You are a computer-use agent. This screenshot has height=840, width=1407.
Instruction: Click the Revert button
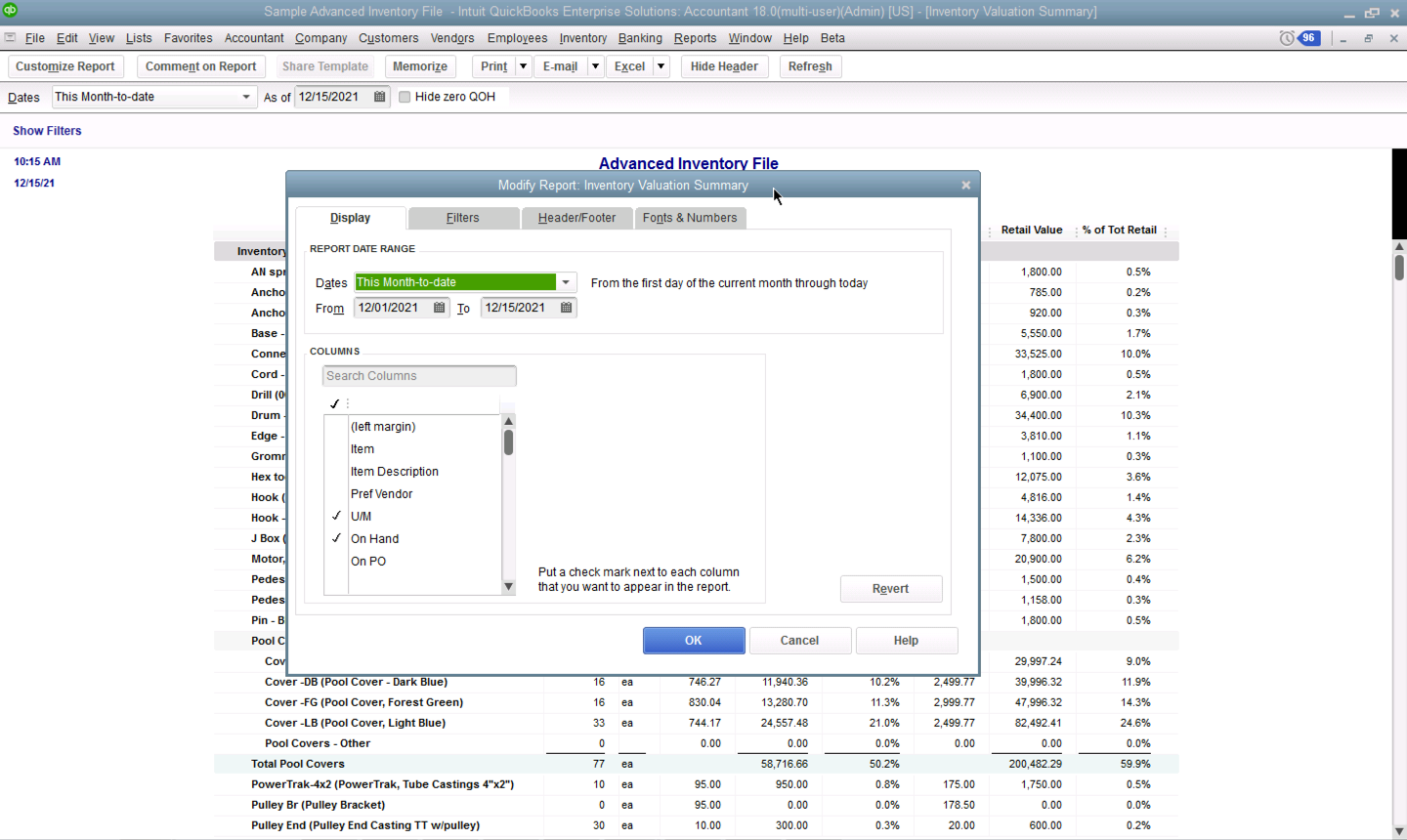(x=890, y=589)
